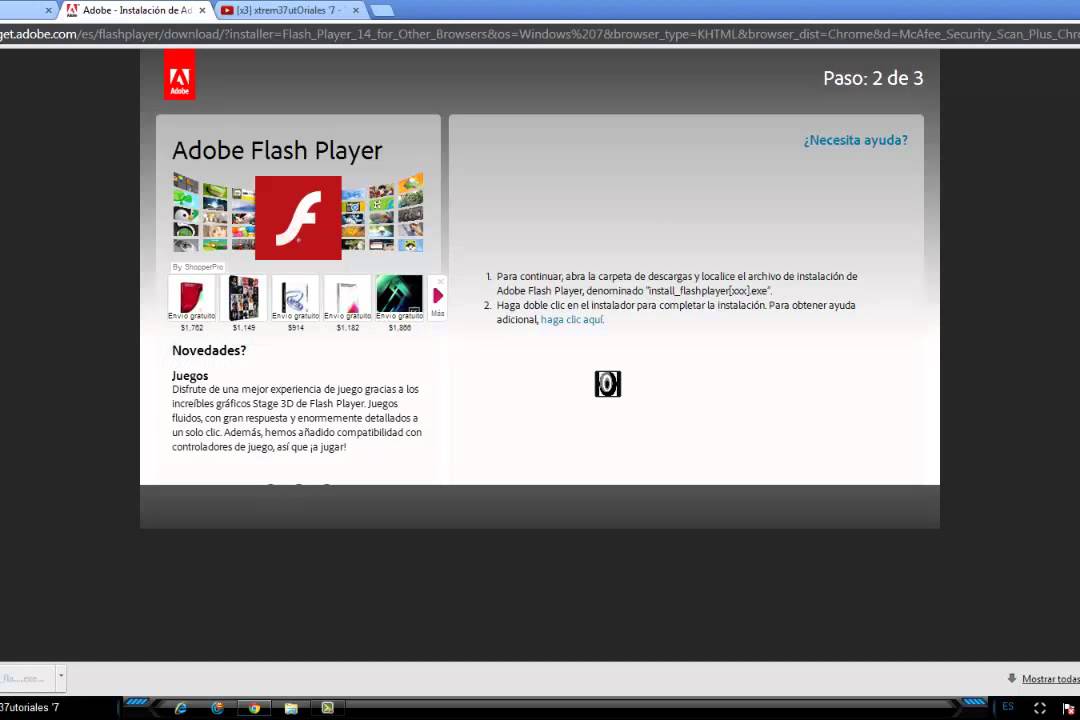Screen dimensions: 1080x720
Task: Click the fullscreen arrows tray icon
Action: [1040, 708]
